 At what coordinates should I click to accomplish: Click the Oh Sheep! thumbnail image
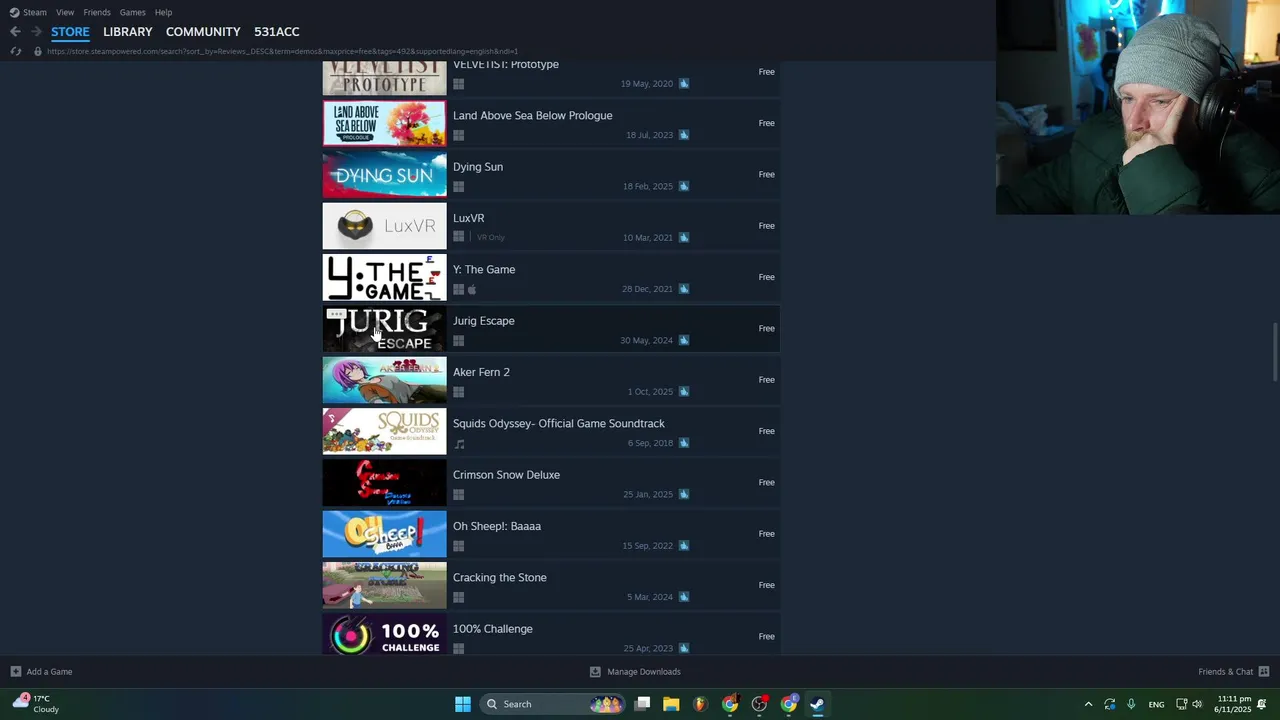point(384,534)
